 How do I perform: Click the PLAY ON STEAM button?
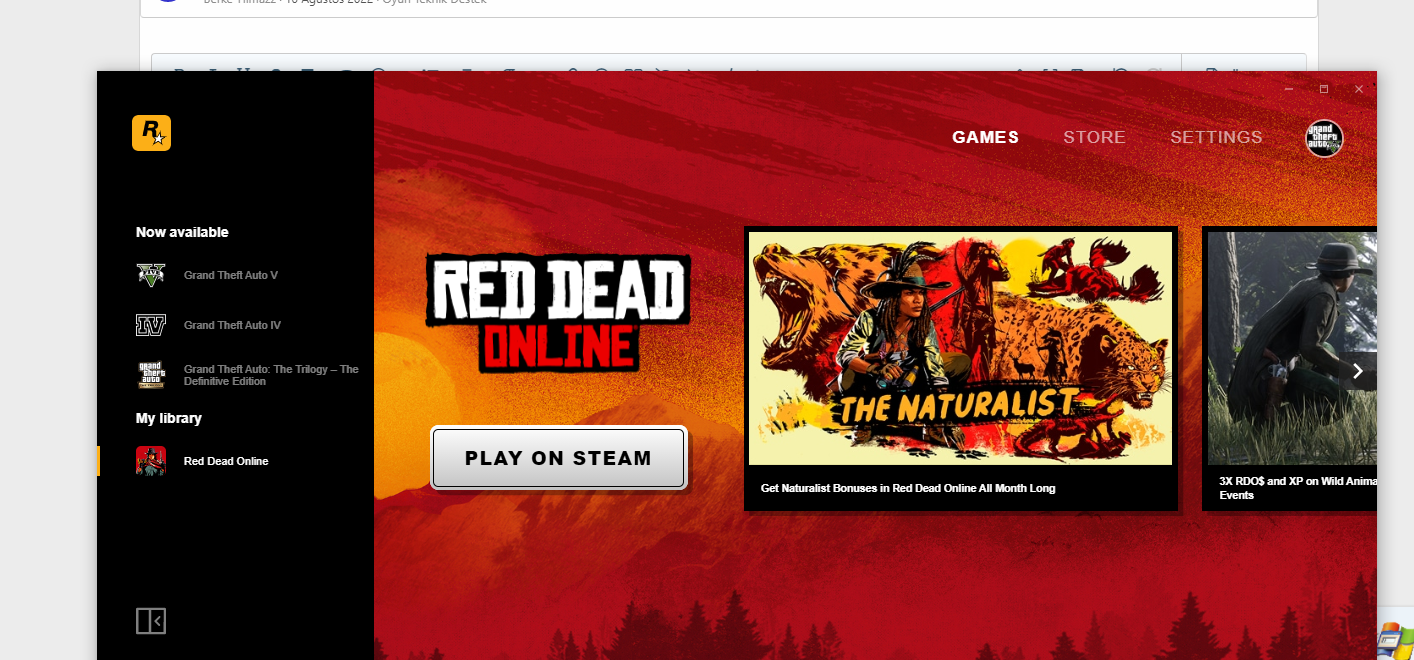559,458
